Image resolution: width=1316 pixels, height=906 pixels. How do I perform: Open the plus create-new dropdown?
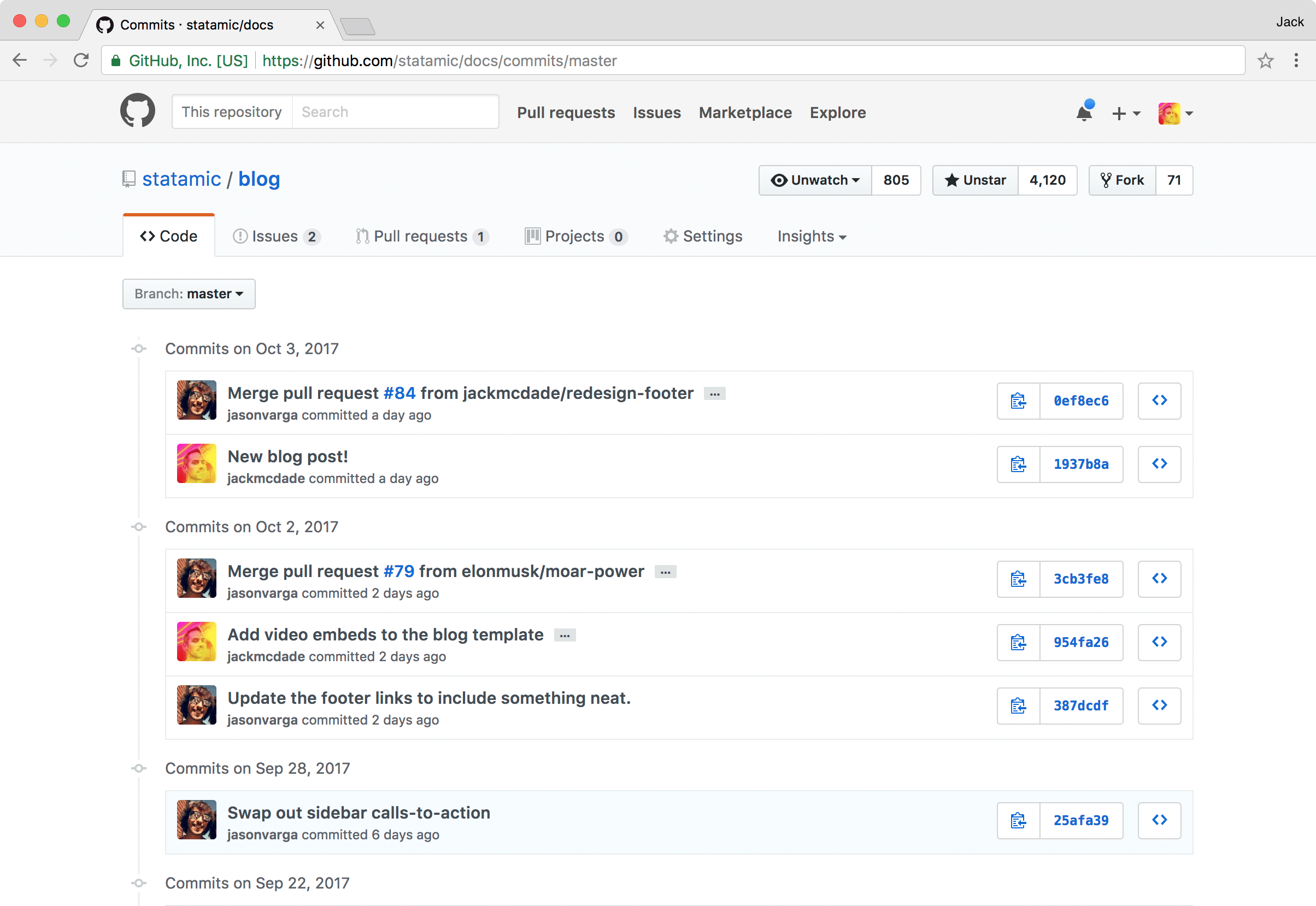point(1126,113)
